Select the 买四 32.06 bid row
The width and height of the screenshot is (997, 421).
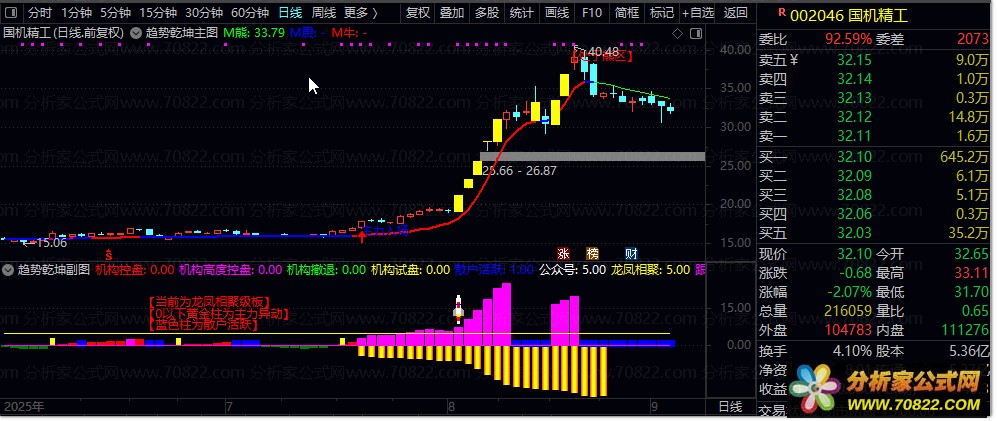875,214
